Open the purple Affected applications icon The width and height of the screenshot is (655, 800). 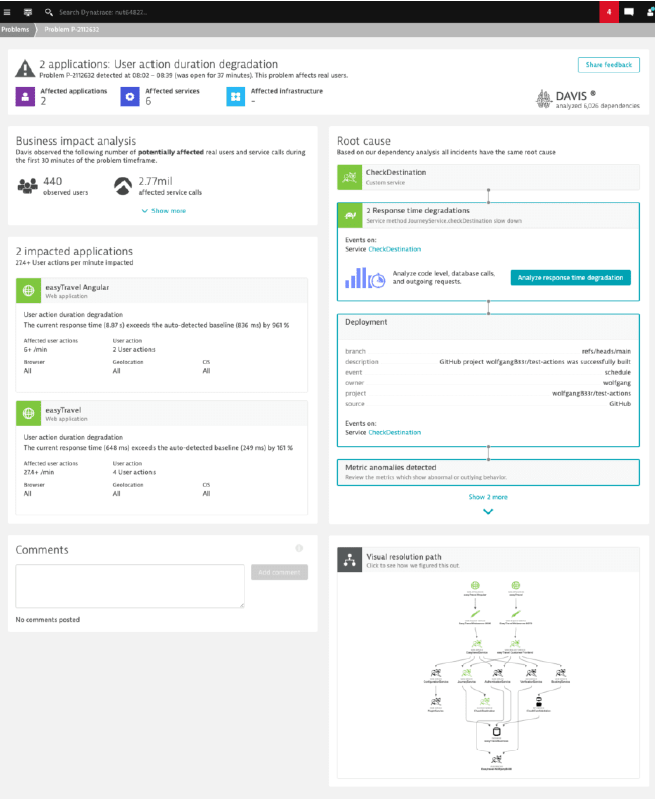pos(25,96)
